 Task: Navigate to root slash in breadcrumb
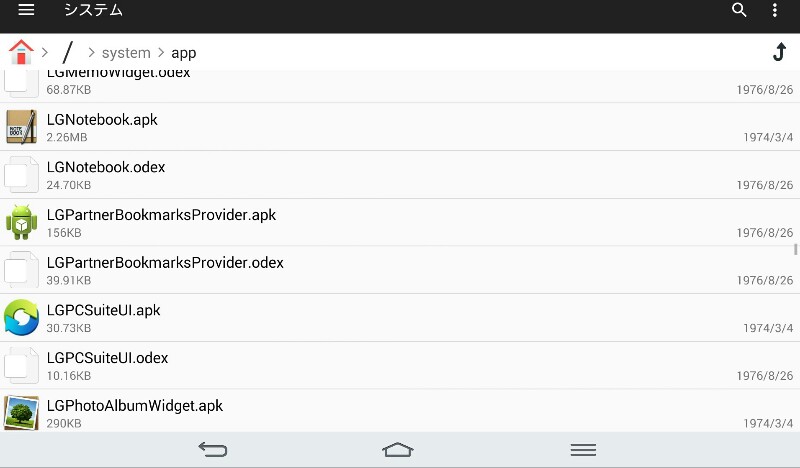click(x=67, y=52)
